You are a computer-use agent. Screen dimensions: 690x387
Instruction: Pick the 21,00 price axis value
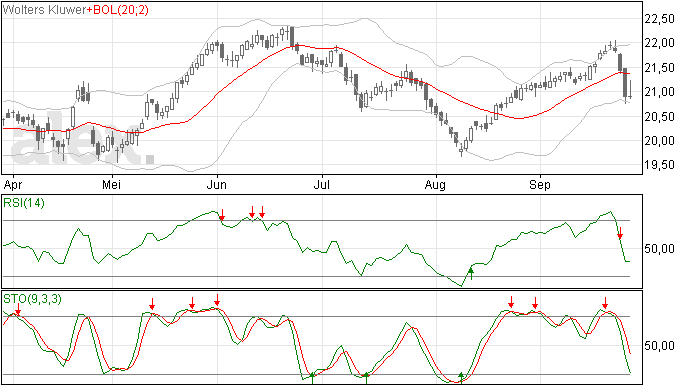[659, 92]
